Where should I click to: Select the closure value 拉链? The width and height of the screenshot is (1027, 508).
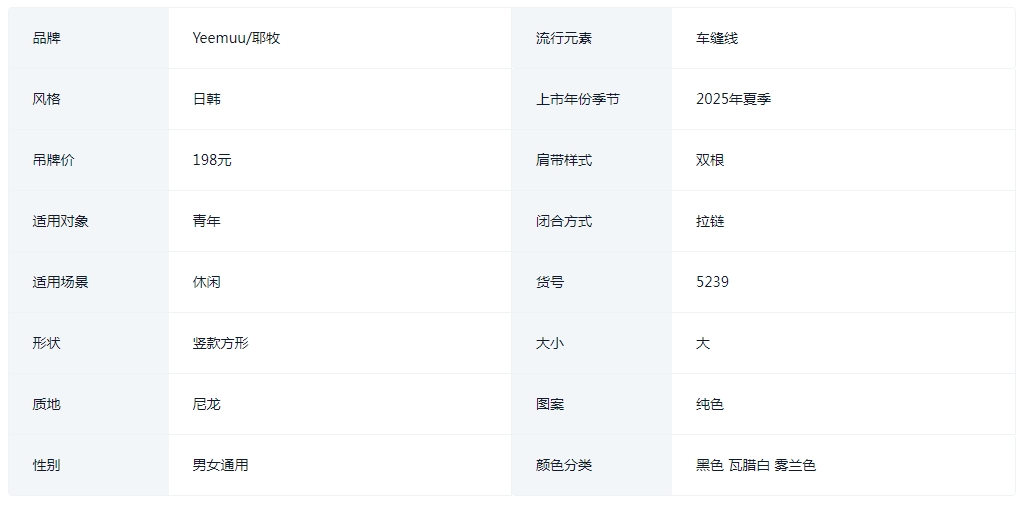pos(710,221)
